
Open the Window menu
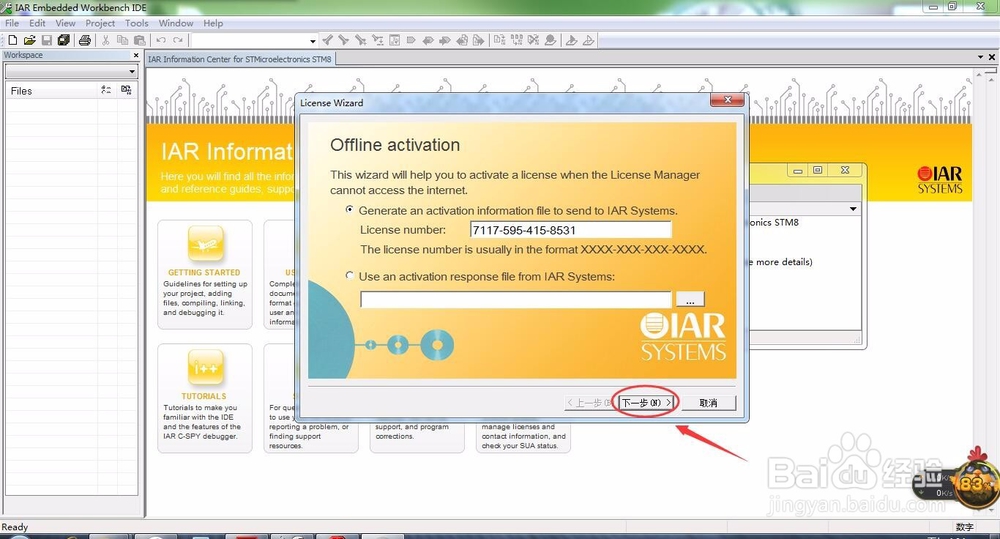tap(176, 23)
